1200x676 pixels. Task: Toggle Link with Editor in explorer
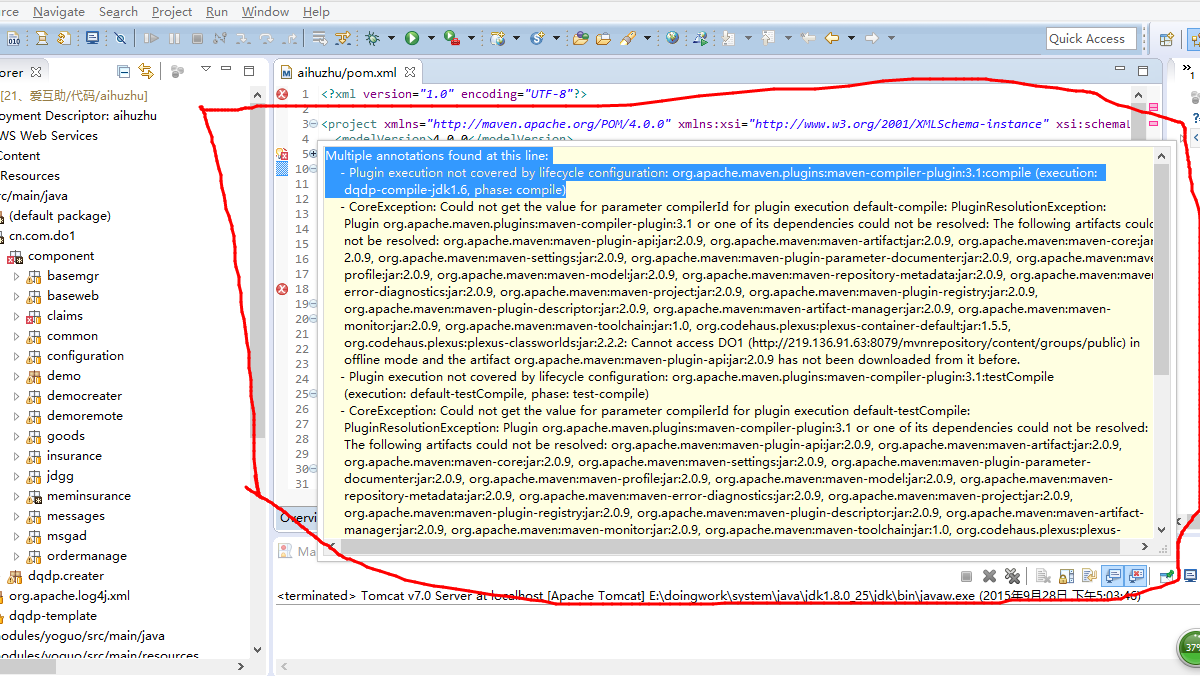click(x=147, y=72)
